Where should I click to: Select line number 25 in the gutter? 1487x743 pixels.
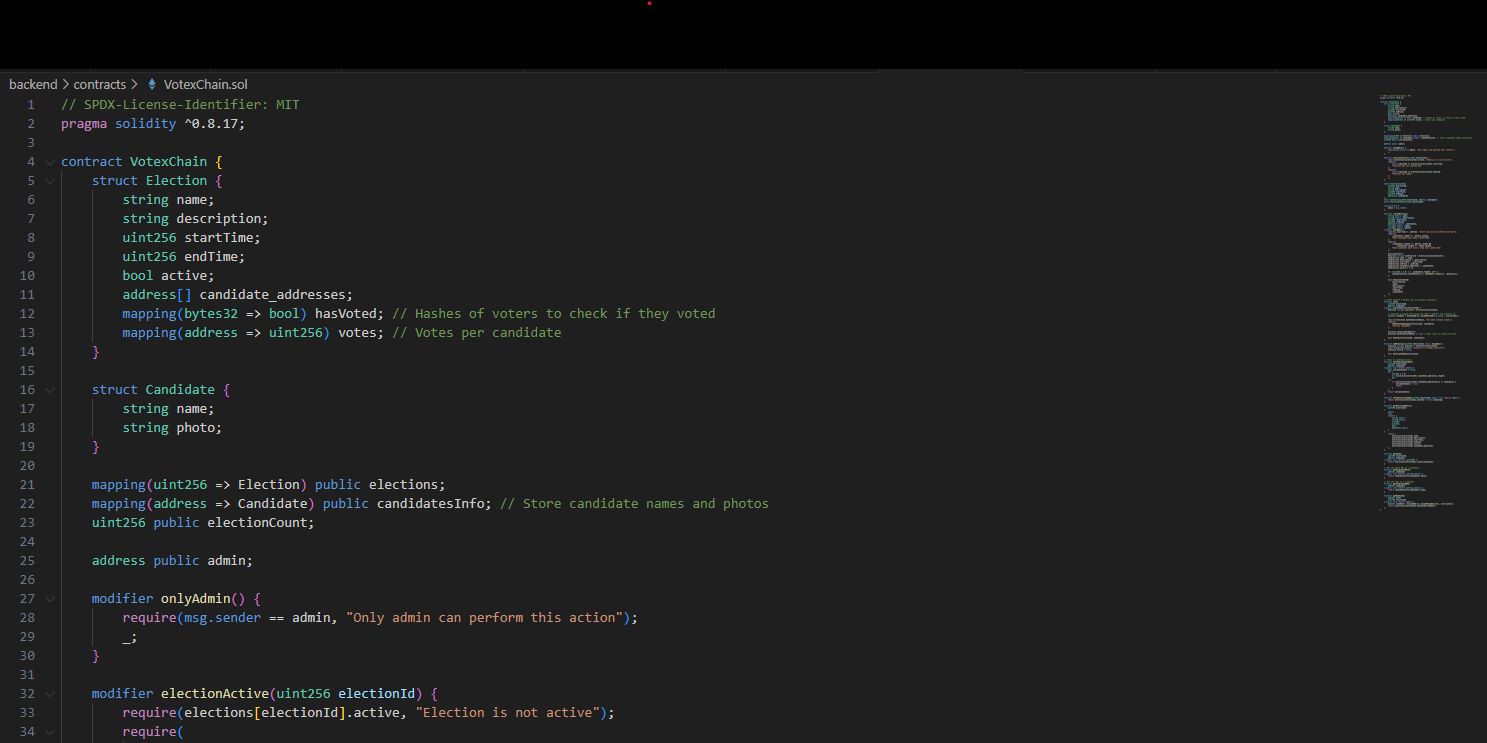click(x=27, y=561)
